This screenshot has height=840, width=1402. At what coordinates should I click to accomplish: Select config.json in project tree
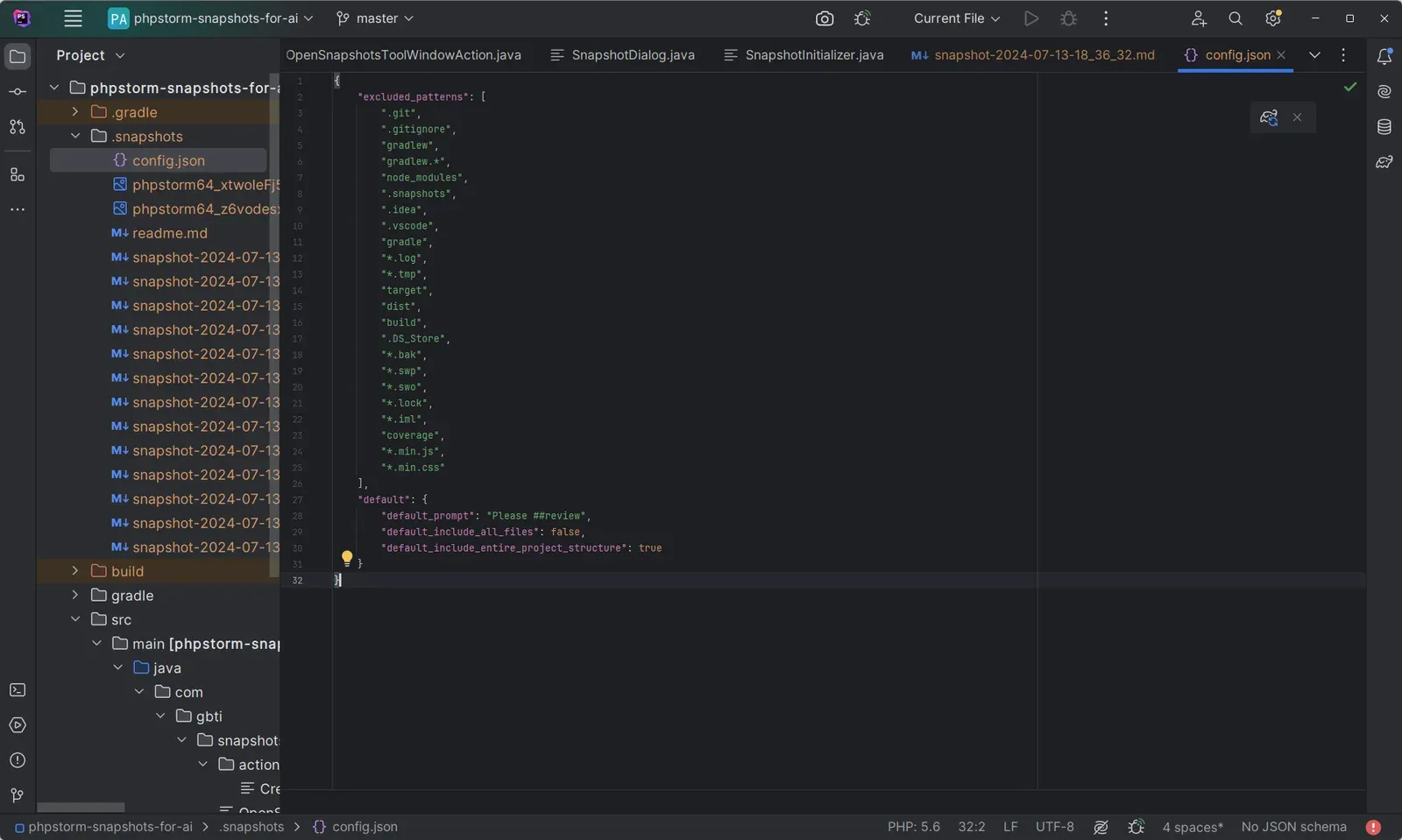tap(158, 160)
